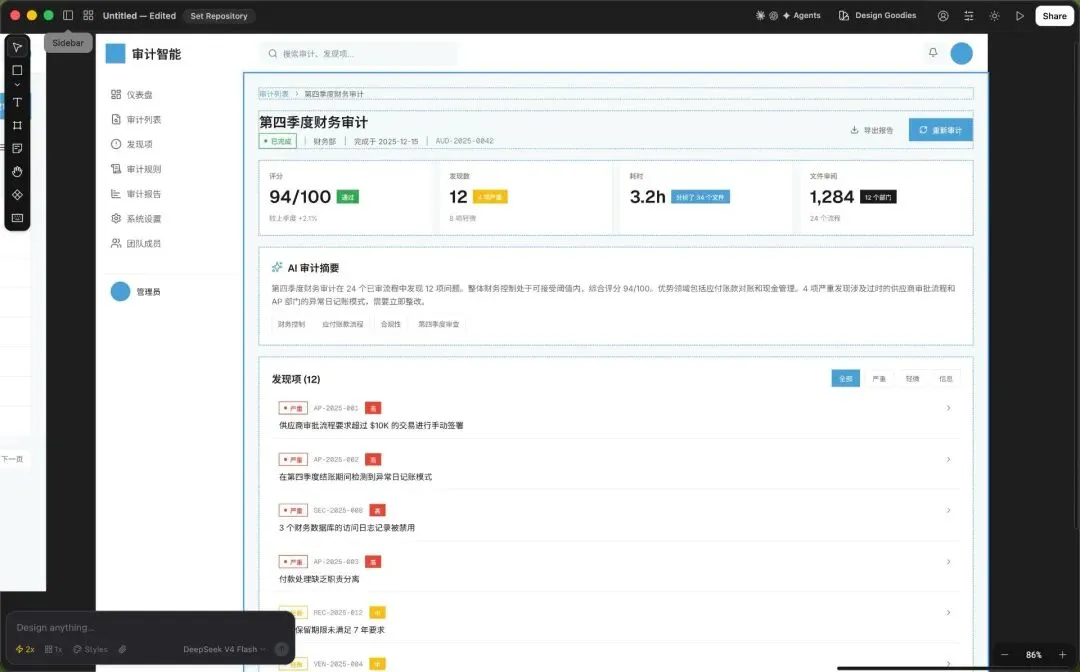
Task: Click the 应付账款流程 tag
Action: click(x=342, y=324)
